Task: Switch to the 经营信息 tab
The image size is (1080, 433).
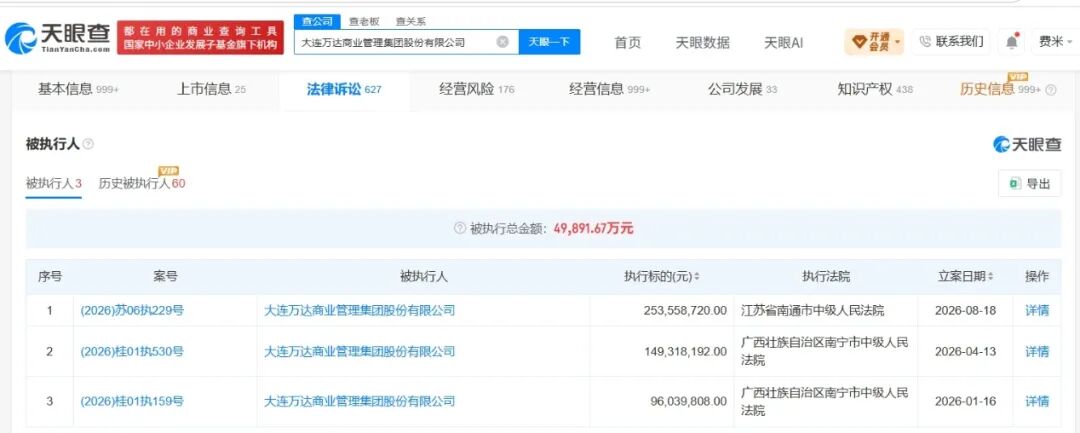Action: 609,89
